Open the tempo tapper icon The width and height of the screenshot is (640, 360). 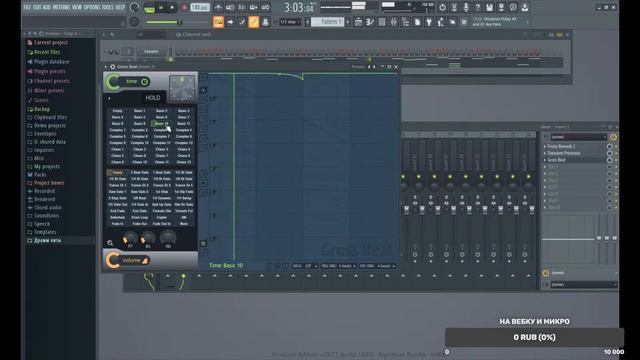(x=441, y=22)
